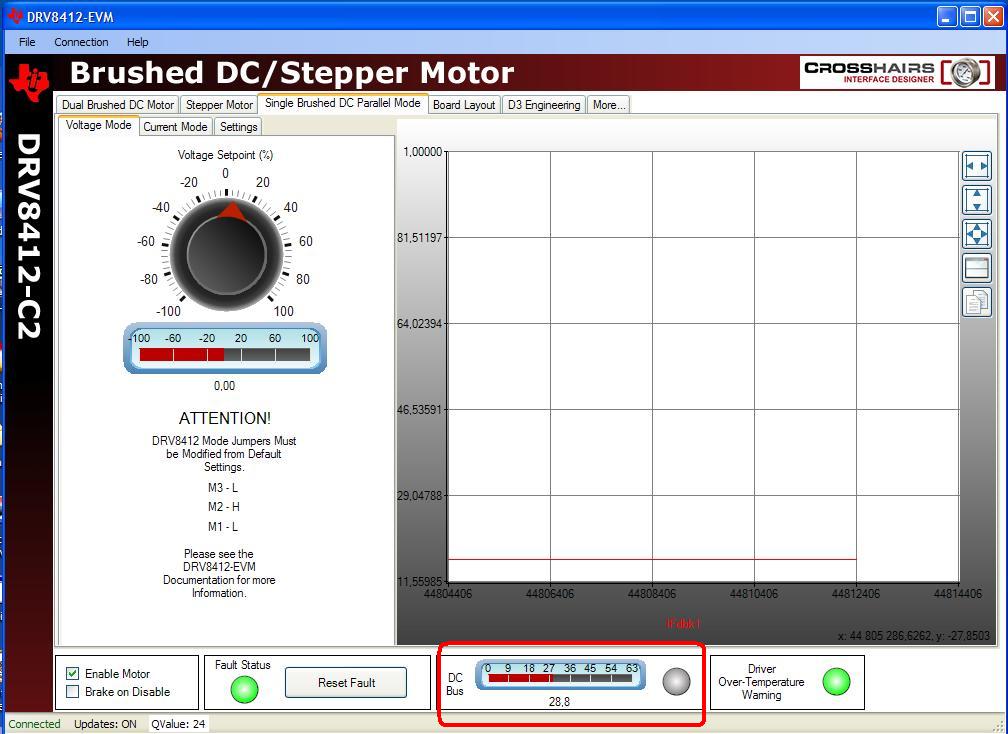Viewport: 1008px width, 734px height.
Task: Click the Driver Over-Temperature Warning label
Action: 761,682
